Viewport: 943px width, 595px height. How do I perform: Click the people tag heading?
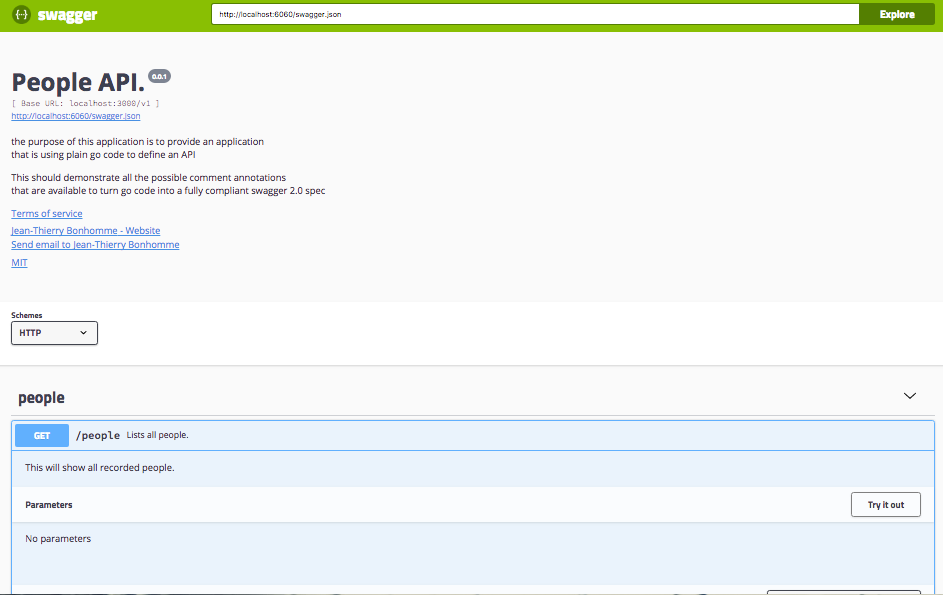pos(41,398)
